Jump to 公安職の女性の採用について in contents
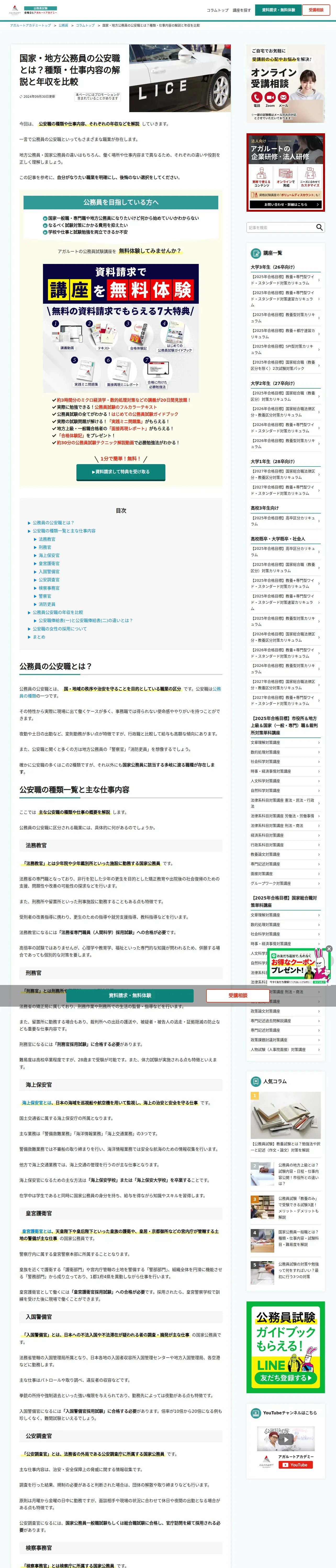Image resolution: width=336 pixels, height=1568 pixels. point(60,629)
